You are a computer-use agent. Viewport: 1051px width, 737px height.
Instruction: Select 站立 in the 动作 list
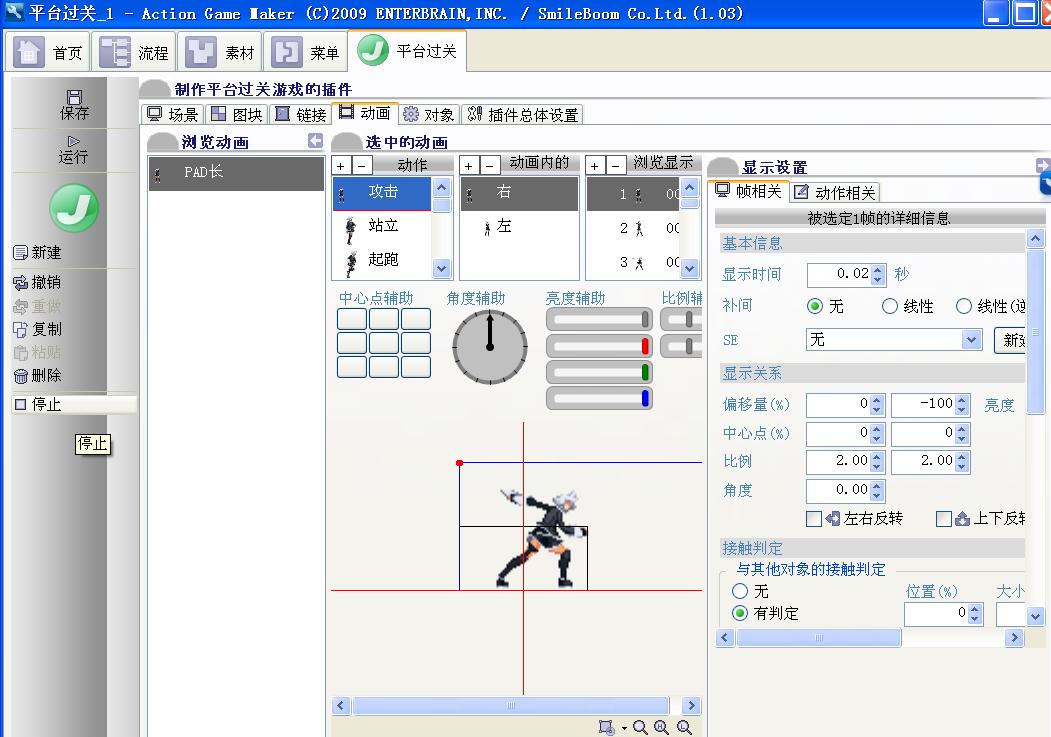[x=382, y=227]
